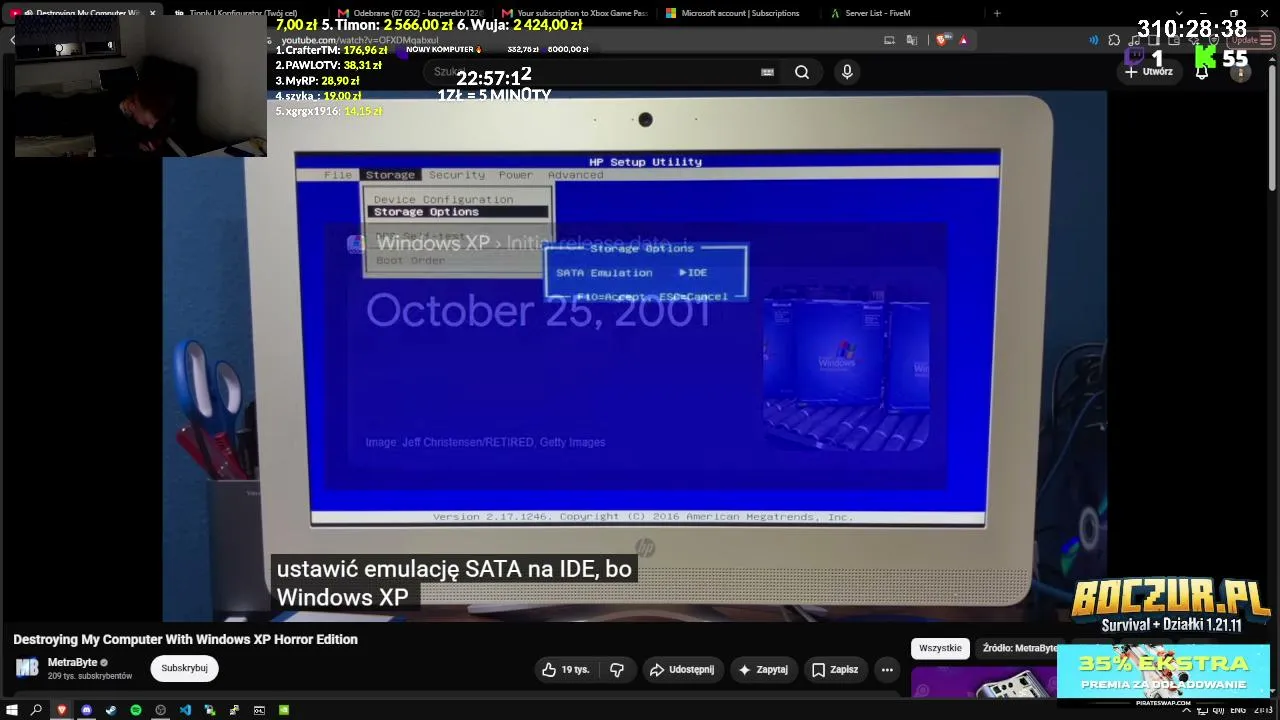This screenshot has width=1280, height=720.
Task: Open YouTube notifications bell
Action: (x=1202, y=72)
